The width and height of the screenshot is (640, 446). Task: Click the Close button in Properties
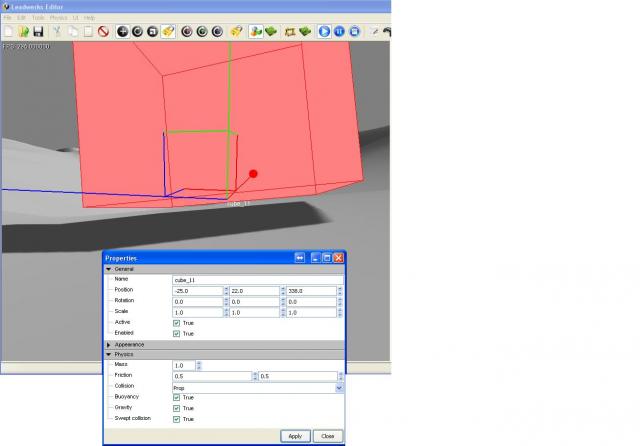pos(327,436)
